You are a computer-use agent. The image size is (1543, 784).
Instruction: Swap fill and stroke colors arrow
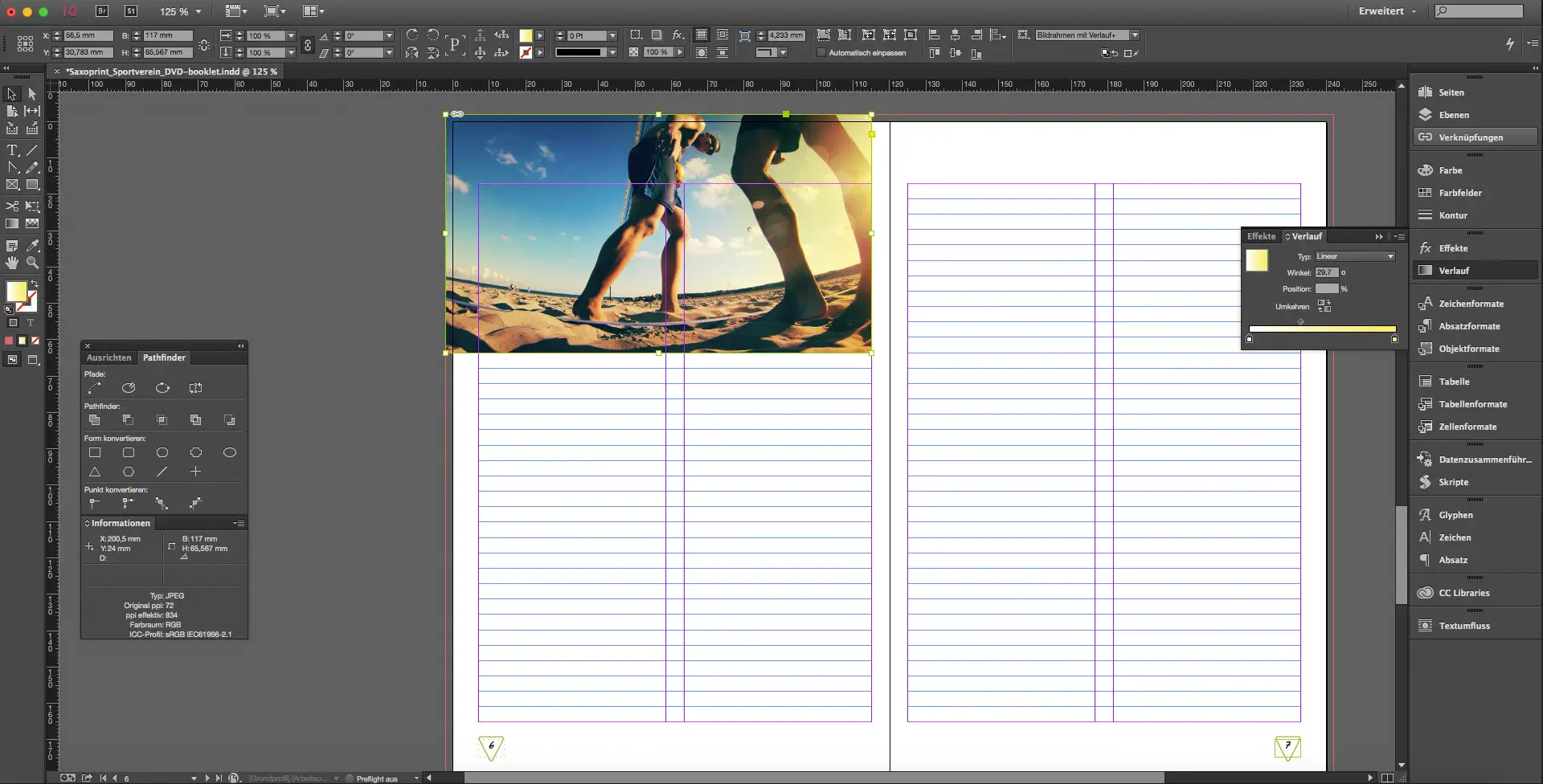(35, 284)
